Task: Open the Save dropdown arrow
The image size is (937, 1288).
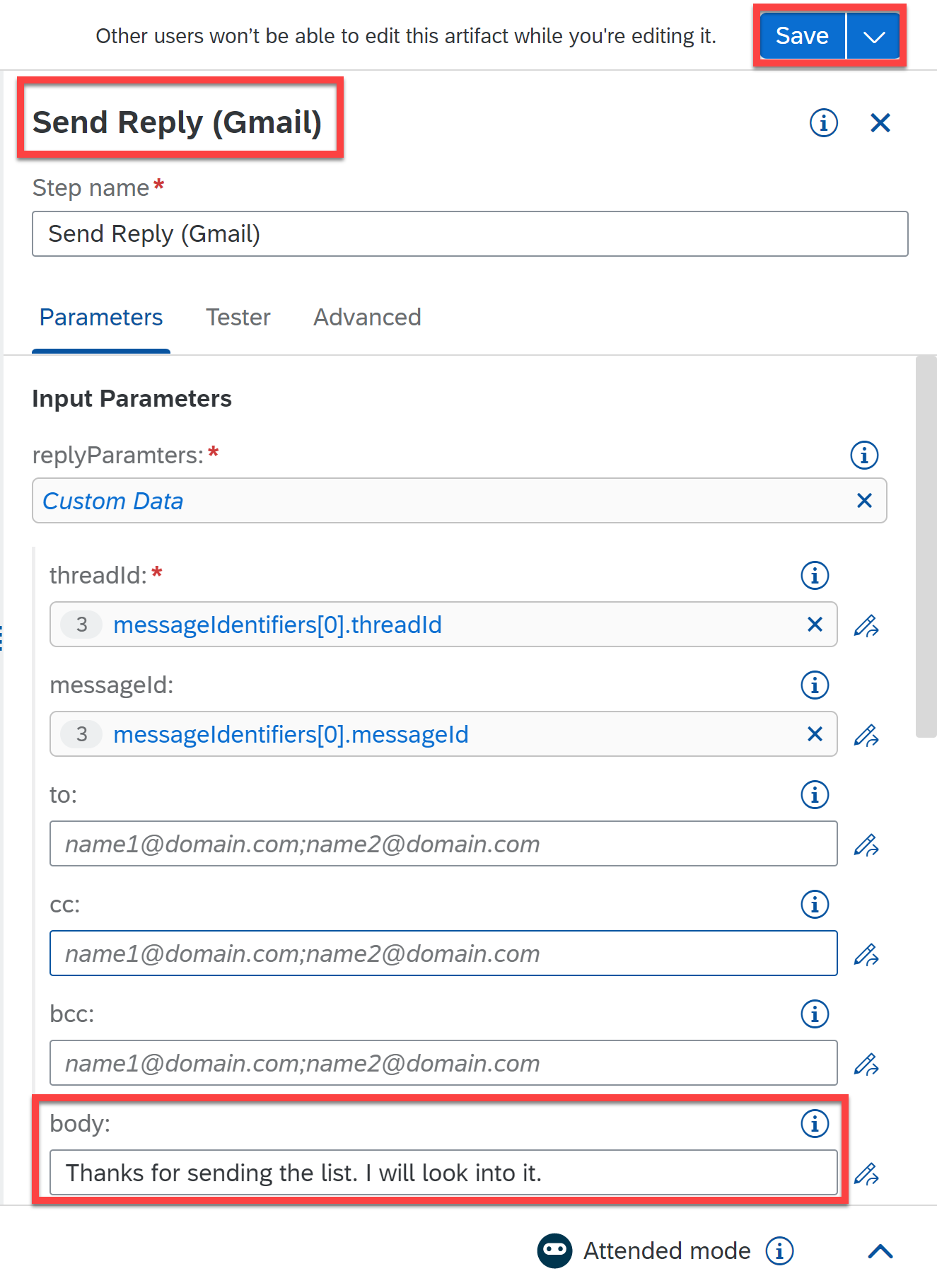Action: click(x=874, y=35)
